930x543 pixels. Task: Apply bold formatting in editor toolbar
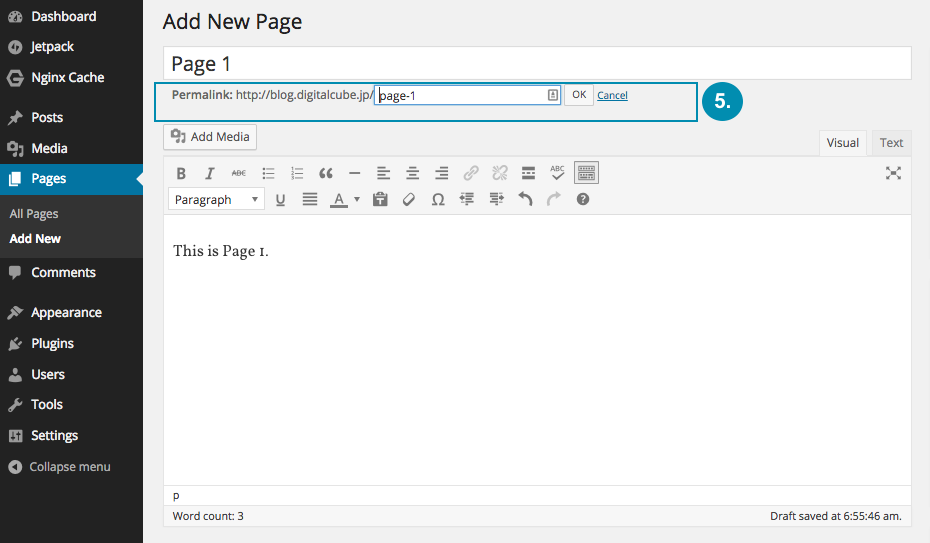[x=181, y=173]
